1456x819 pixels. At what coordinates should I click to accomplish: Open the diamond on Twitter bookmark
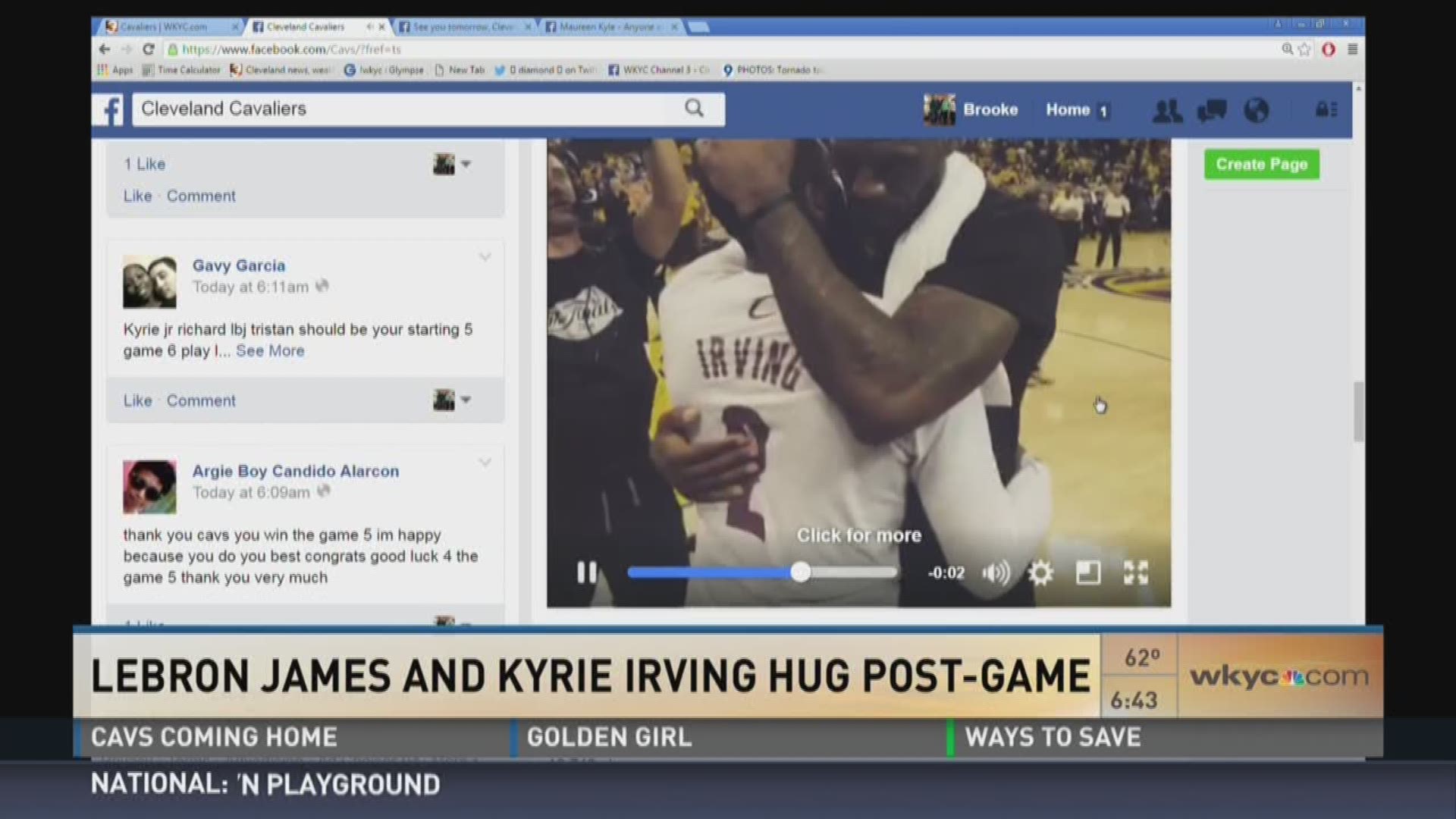tap(546, 70)
